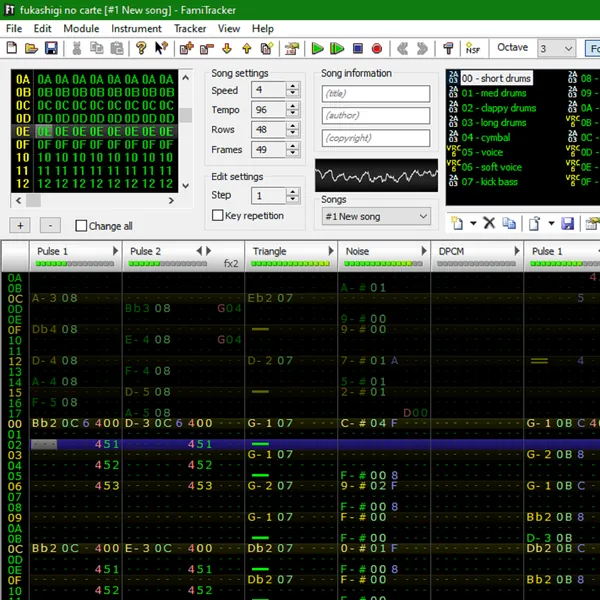
Task: Expand the load instrument dropdown arrow
Action: click(x=551, y=223)
